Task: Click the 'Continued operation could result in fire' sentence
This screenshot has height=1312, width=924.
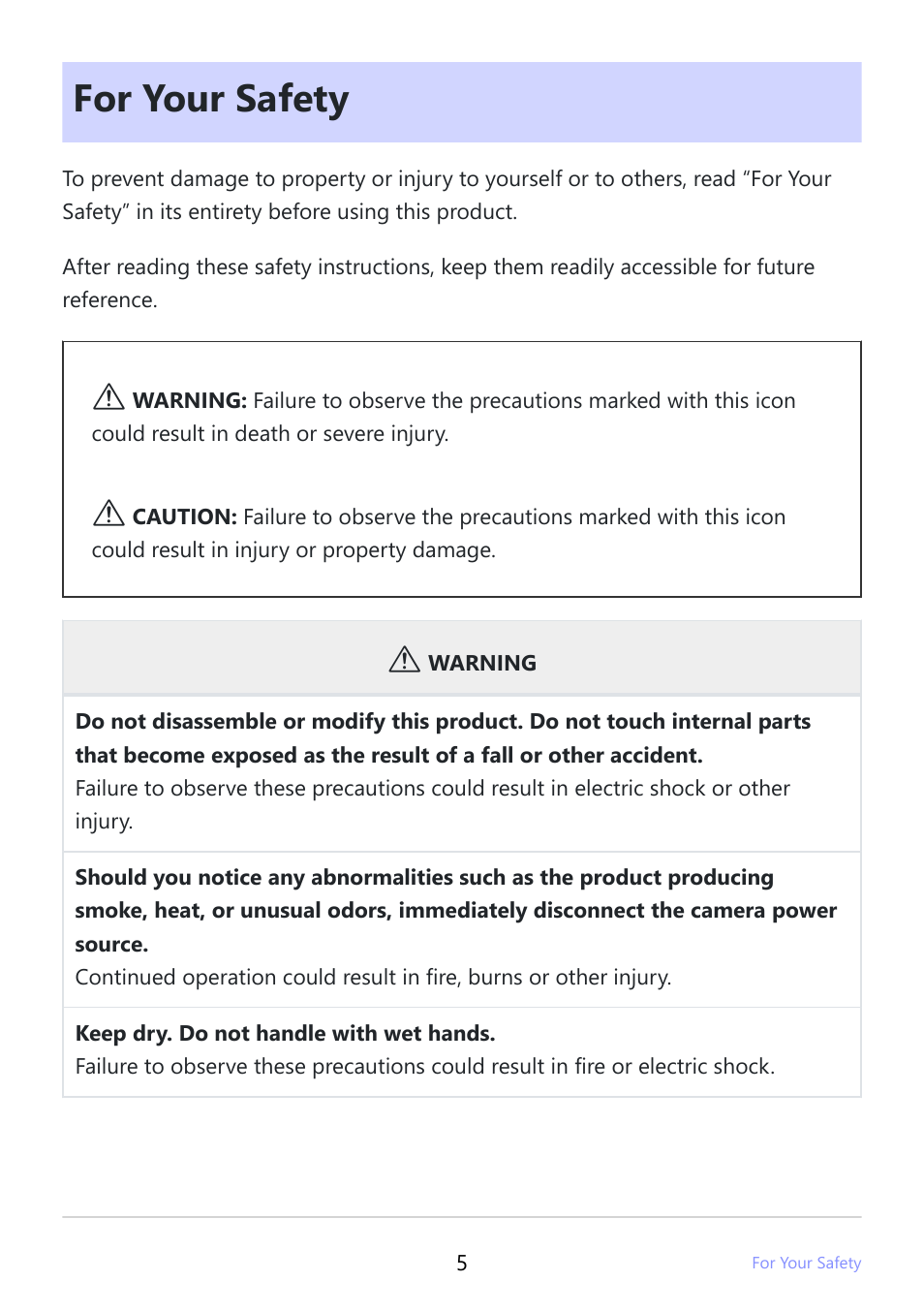Action: point(373,978)
